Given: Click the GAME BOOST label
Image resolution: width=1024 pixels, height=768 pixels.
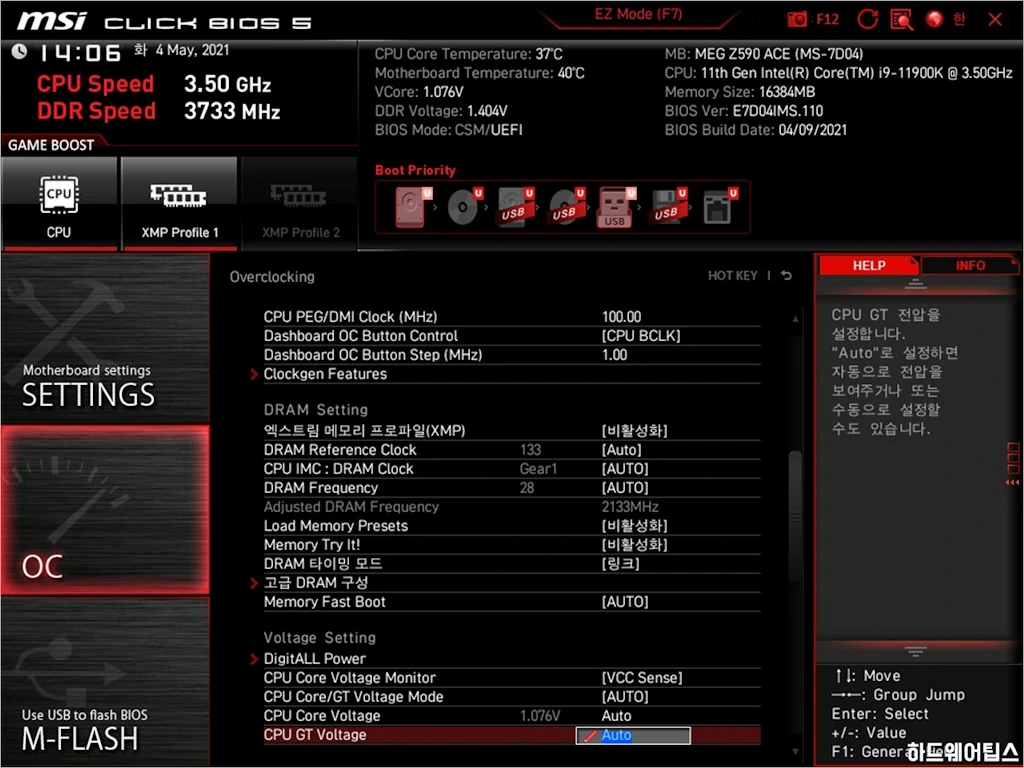Looking at the screenshot, I should pyautogui.click(x=51, y=145).
